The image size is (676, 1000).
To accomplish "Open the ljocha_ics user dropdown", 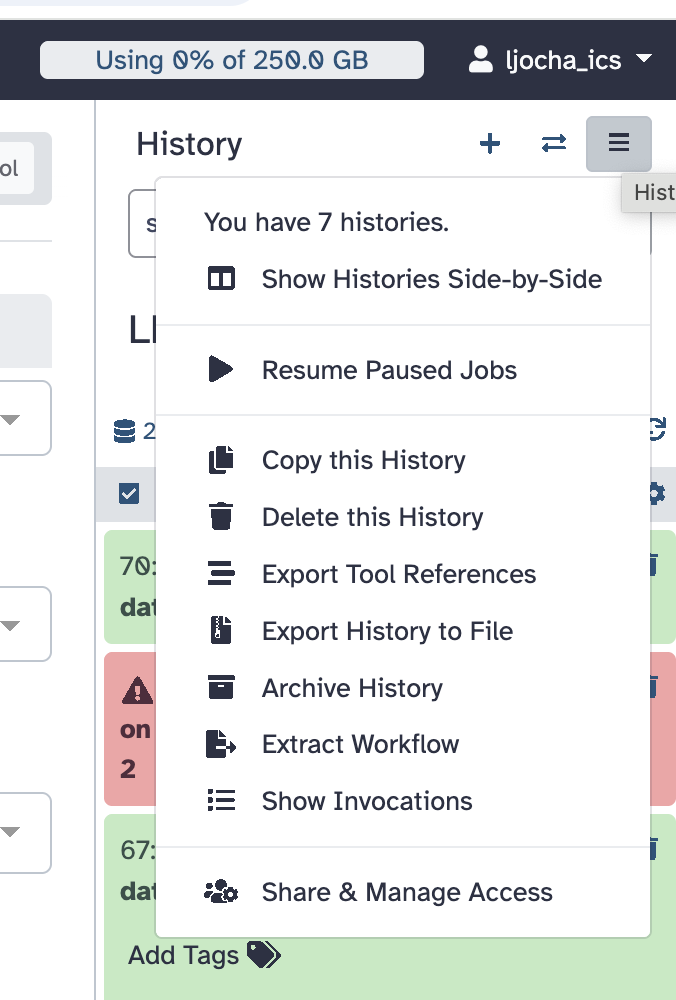I will point(560,60).
